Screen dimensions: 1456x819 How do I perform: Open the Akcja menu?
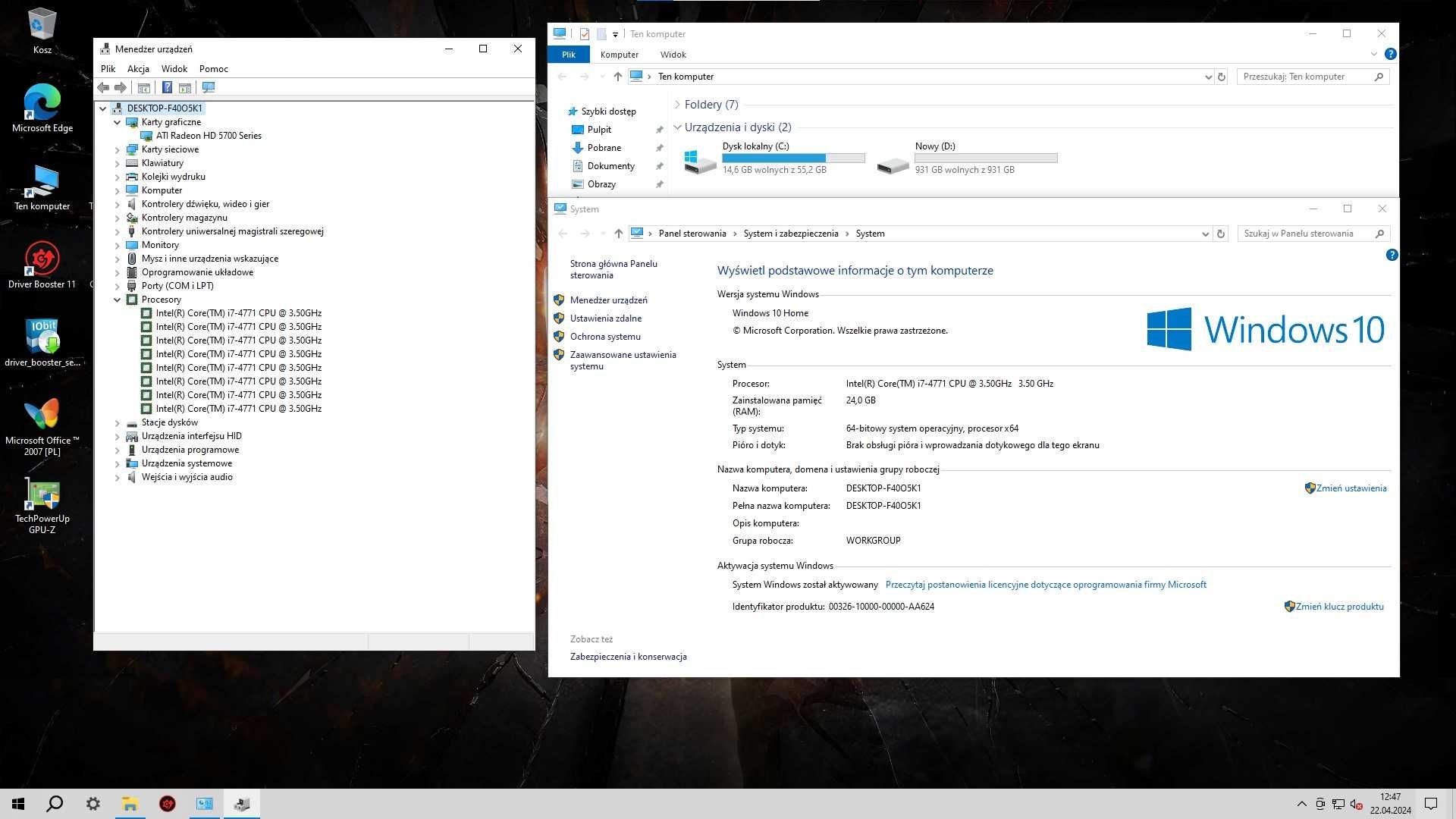tap(138, 68)
